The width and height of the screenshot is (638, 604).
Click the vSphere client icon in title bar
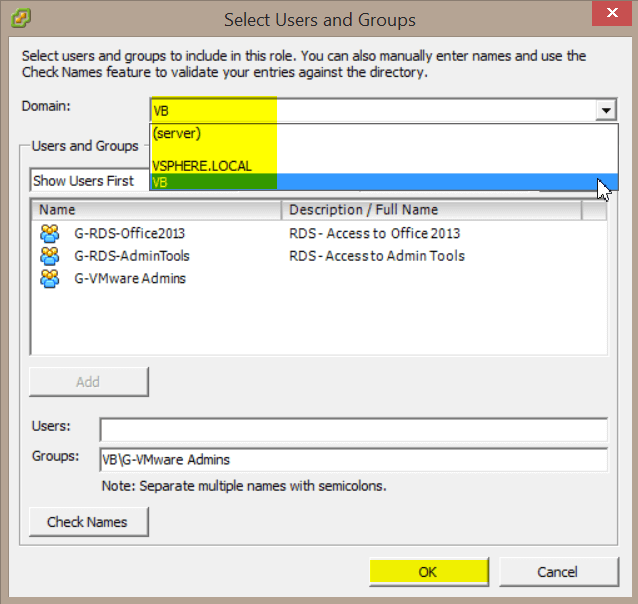[x=21, y=18]
